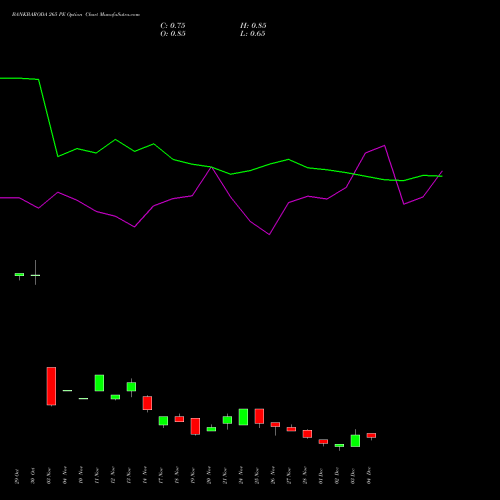Click the green candle above 11 Nov
This screenshot has height=500, width=500.
point(99,383)
